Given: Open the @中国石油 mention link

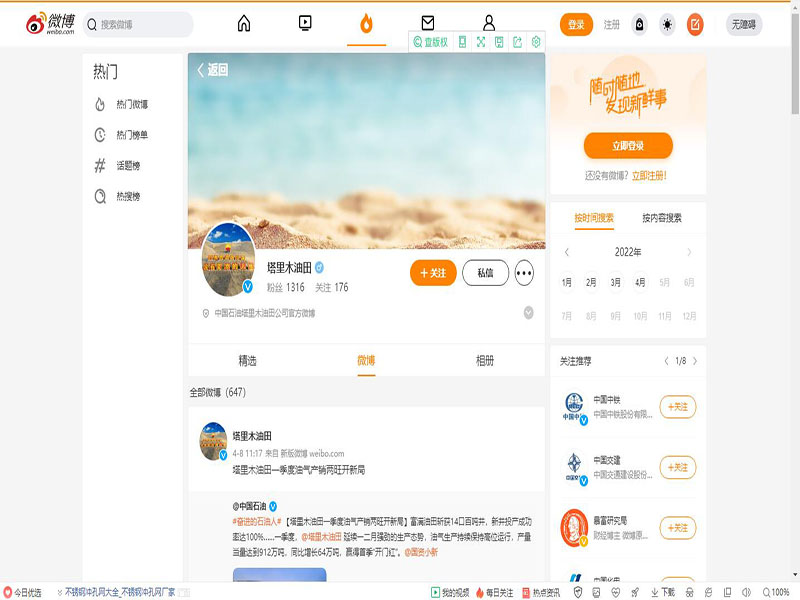Looking at the screenshot, I should pyautogui.click(x=249, y=506).
